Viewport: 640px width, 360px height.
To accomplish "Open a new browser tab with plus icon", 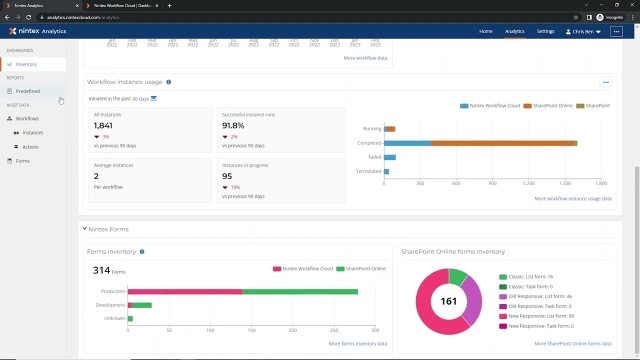I will (x=169, y=6).
